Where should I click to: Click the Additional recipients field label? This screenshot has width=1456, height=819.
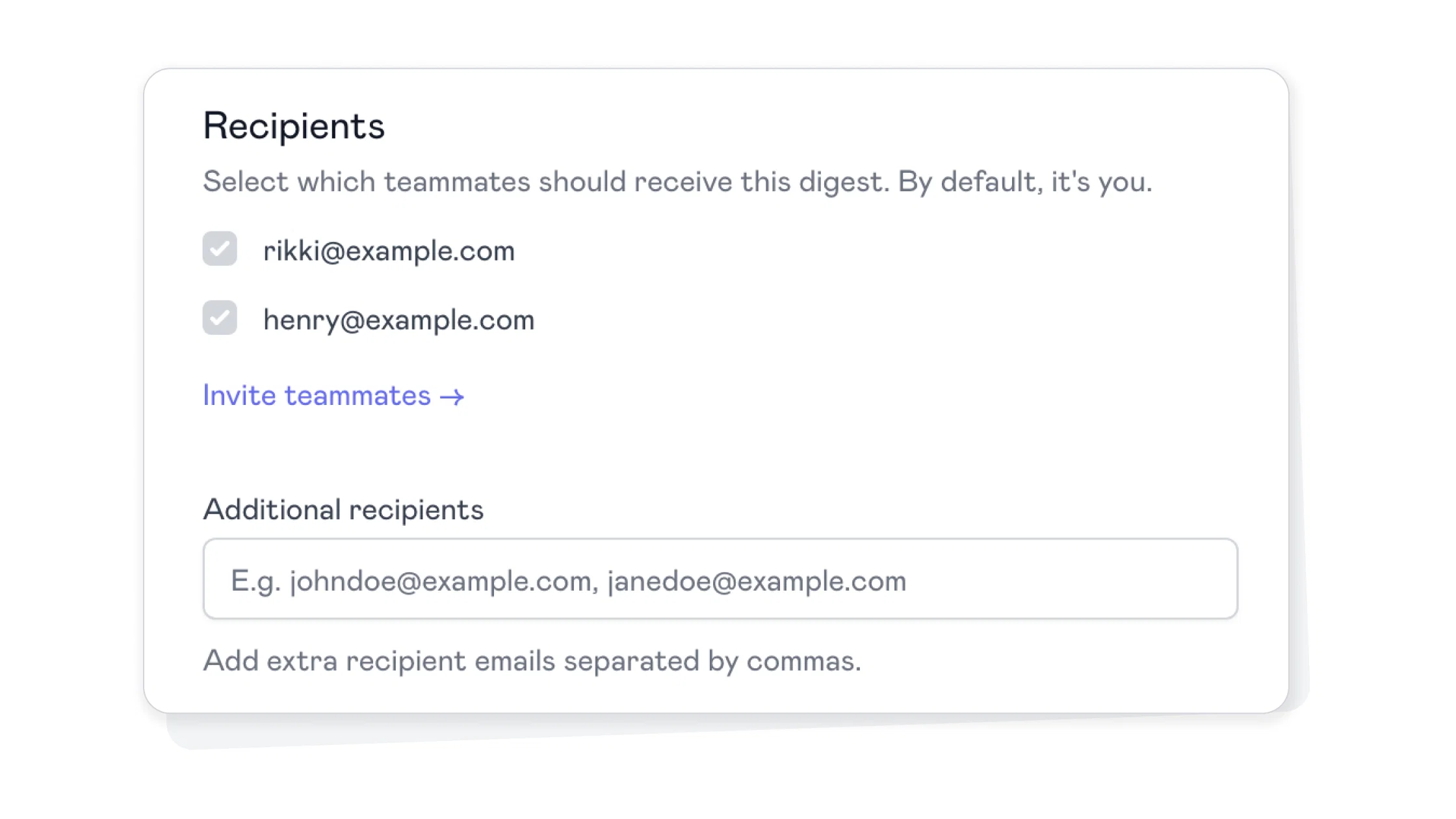pos(343,509)
